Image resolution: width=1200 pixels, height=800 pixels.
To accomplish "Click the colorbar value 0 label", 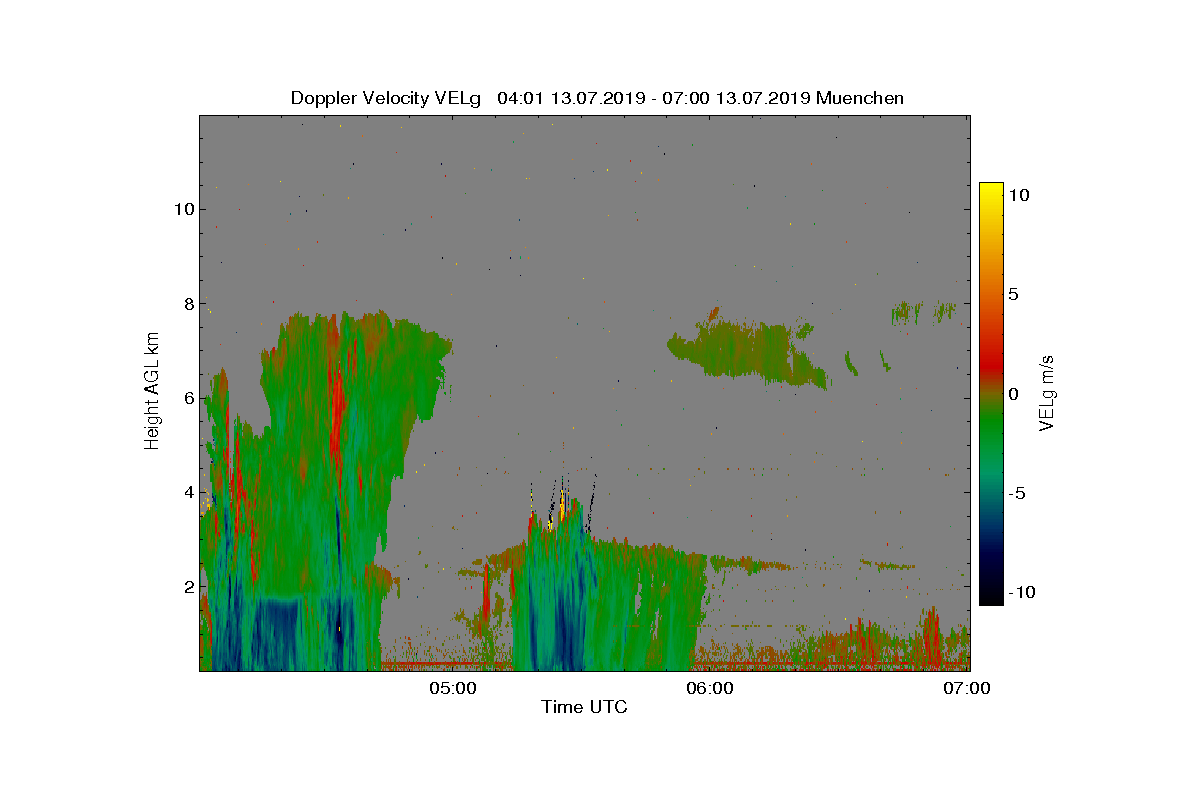I will tap(1013, 394).
